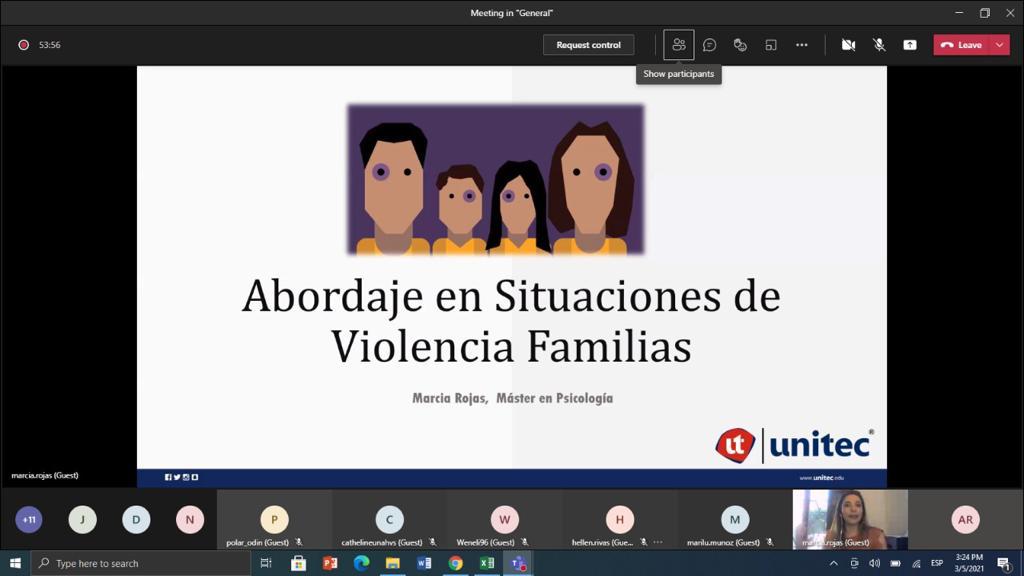
Task: Launch Google Chrome from the taskbar
Action: pyautogui.click(x=456, y=563)
